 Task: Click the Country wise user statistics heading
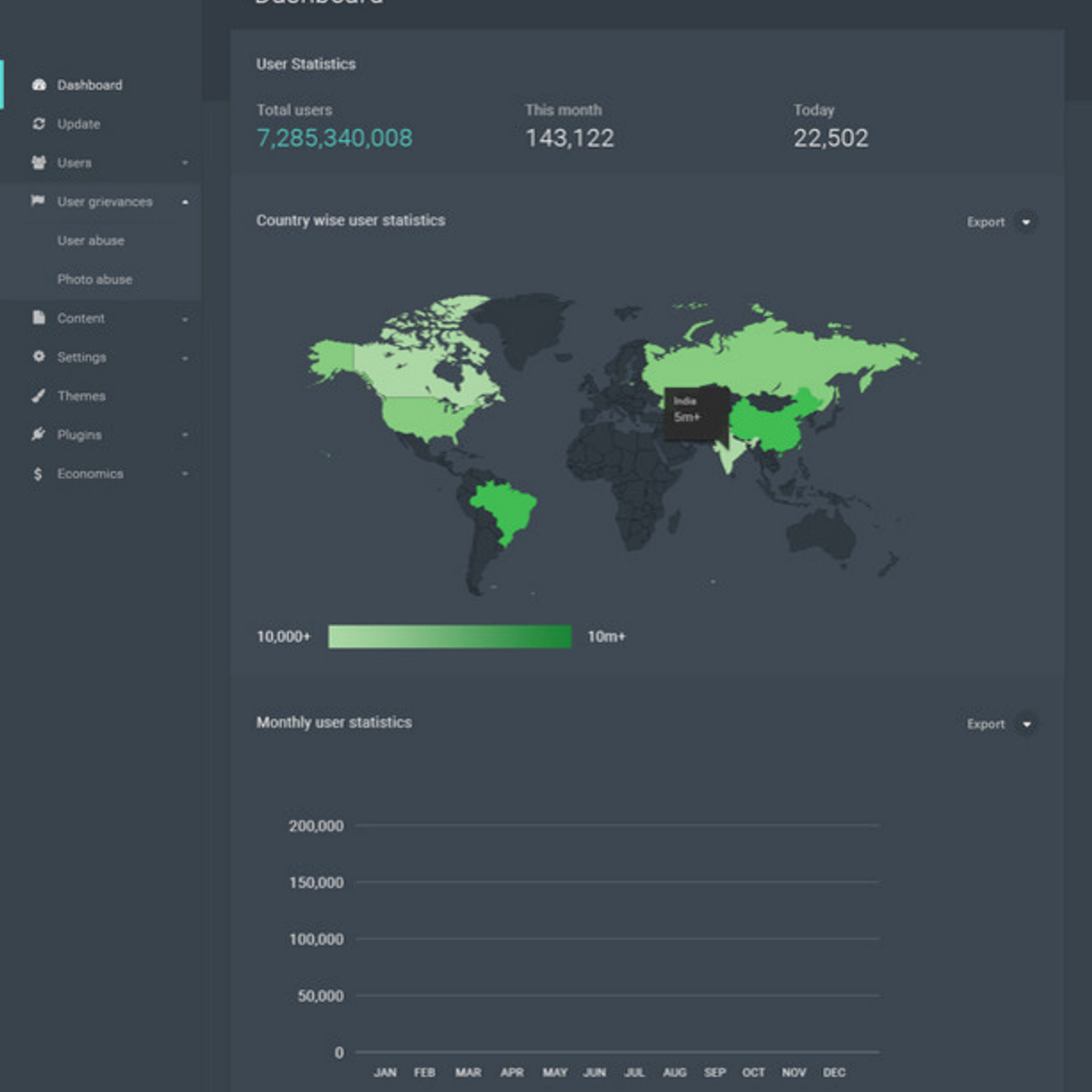click(351, 220)
